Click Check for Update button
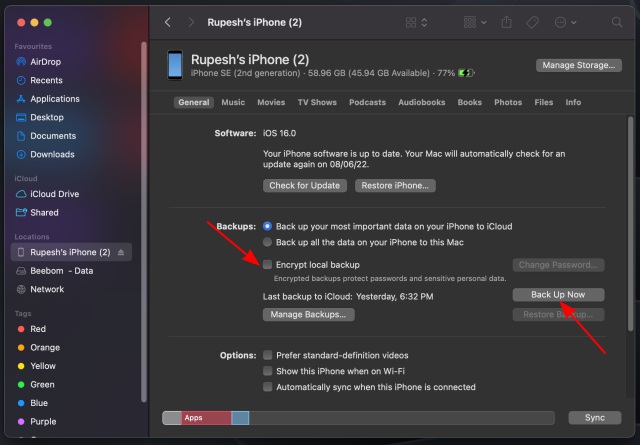Image resolution: width=640 pixels, height=445 pixels. coord(304,186)
